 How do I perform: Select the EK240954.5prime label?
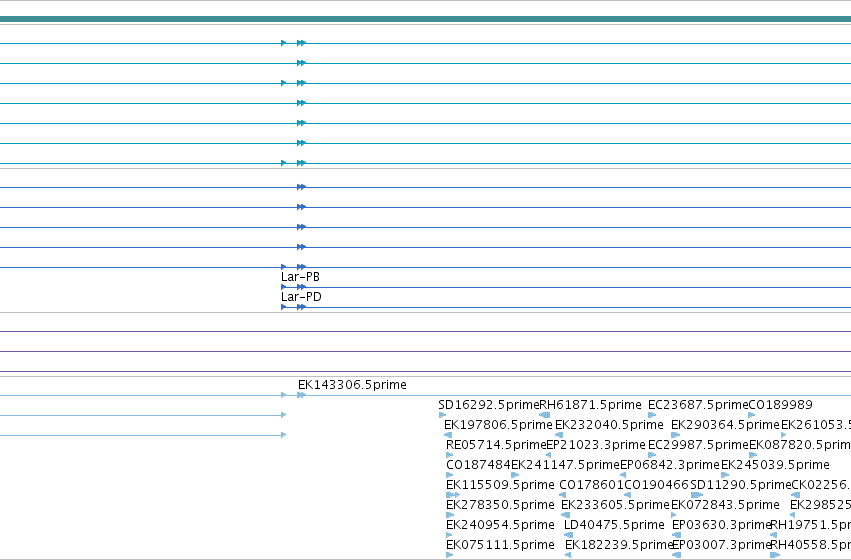tap(500, 525)
